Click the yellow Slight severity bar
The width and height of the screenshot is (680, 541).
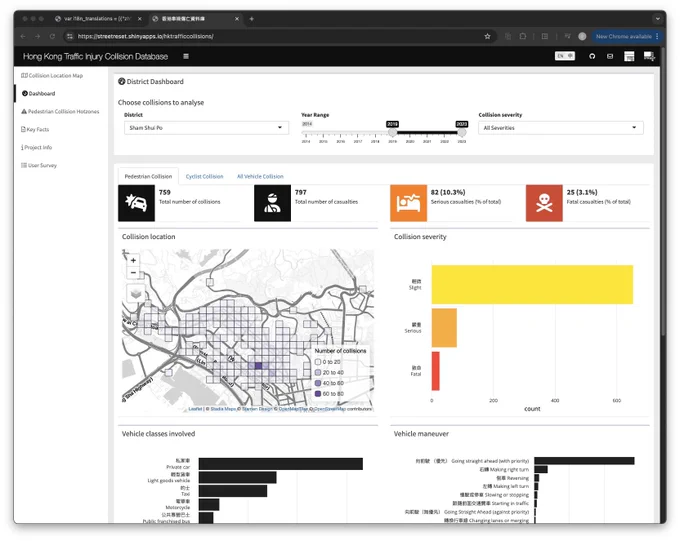(532, 285)
